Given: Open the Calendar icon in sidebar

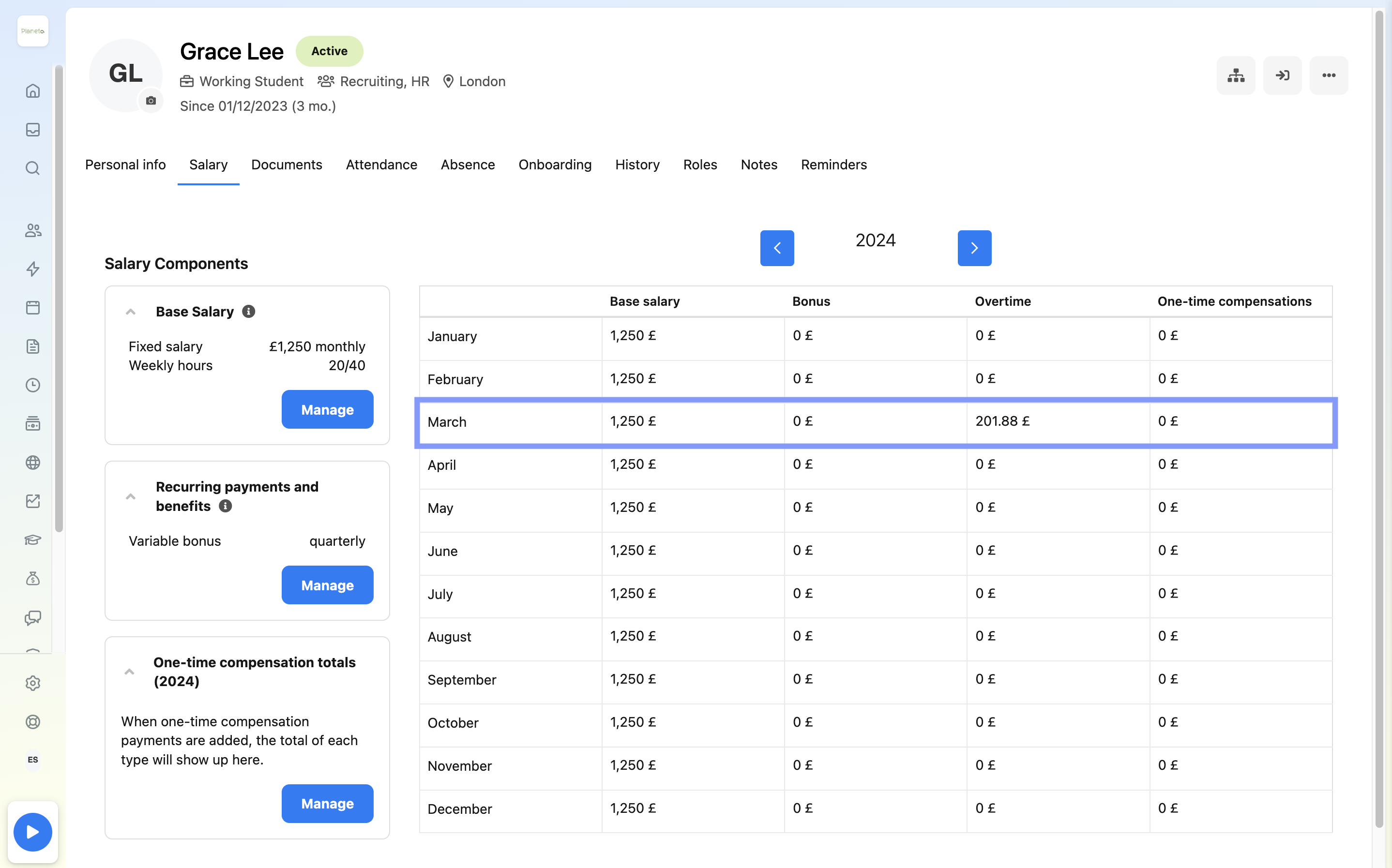Looking at the screenshot, I should click(33, 308).
